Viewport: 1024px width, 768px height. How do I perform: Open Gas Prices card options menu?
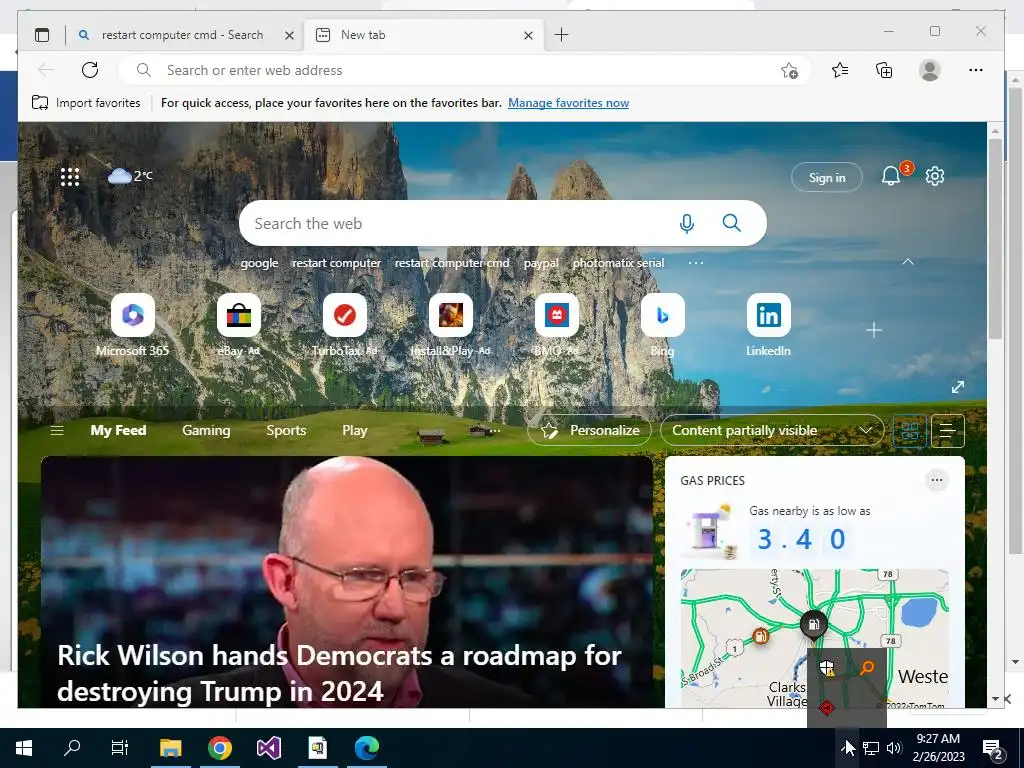[x=936, y=480]
